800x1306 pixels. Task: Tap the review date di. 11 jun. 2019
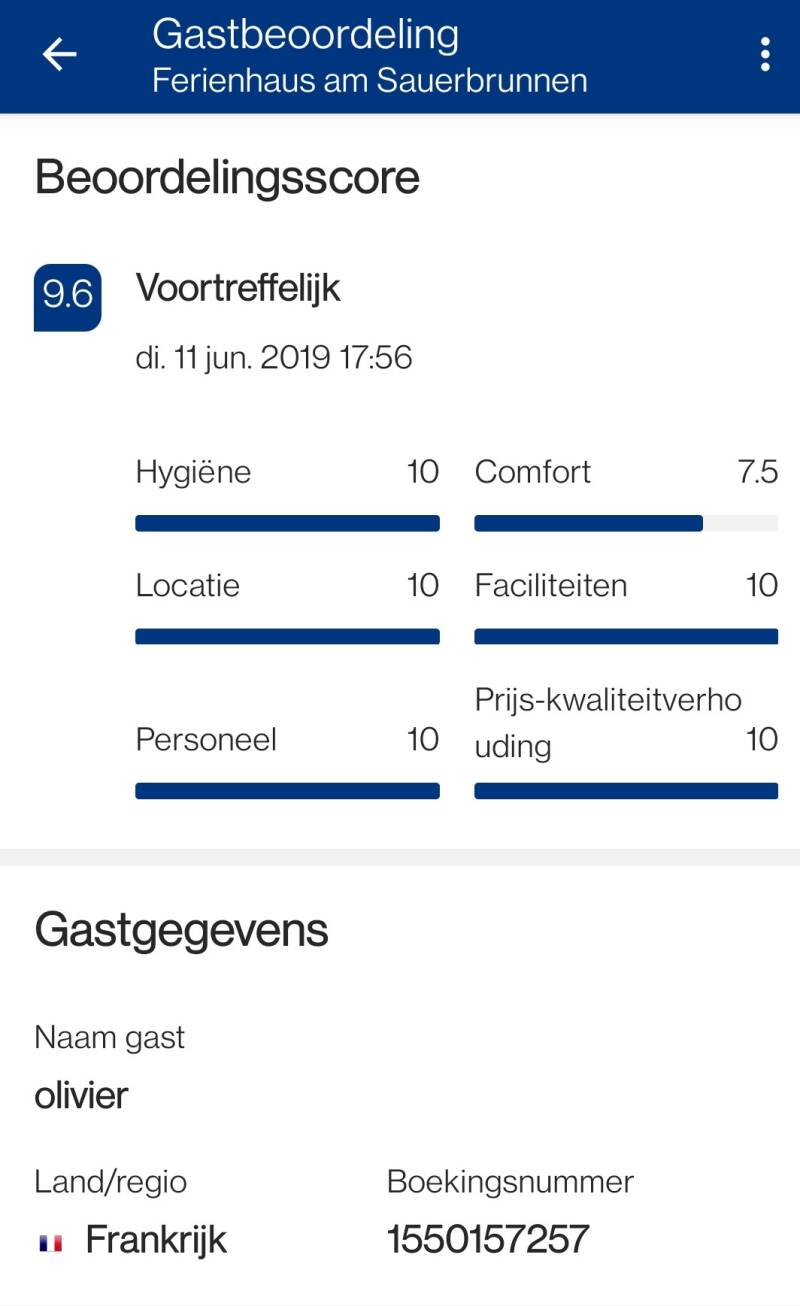[273, 357]
